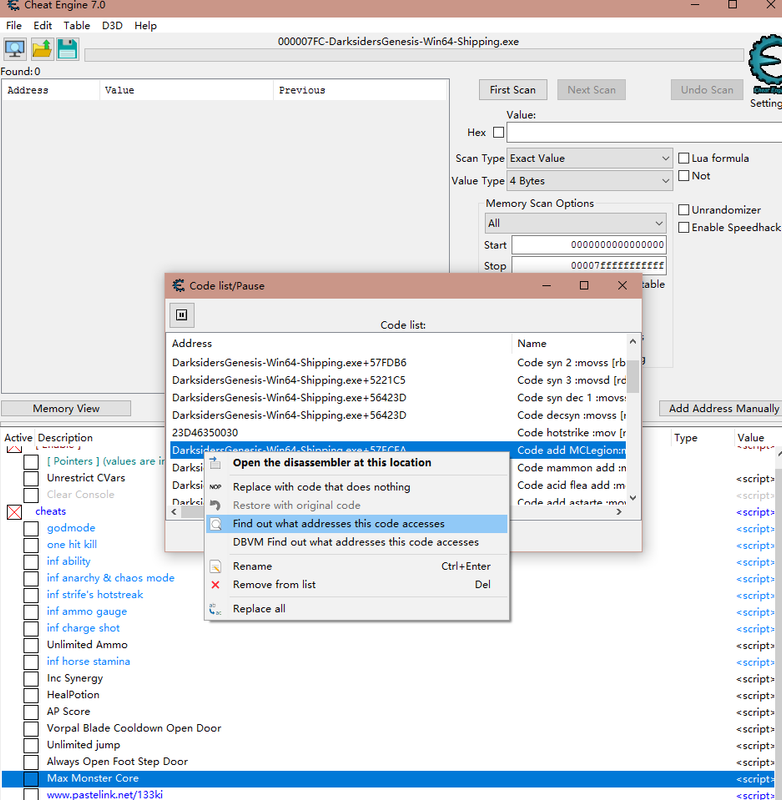The height and width of the screenshot is (800, 782).
Task: Open the Edit menu
Action: click(x=43, y=26)
